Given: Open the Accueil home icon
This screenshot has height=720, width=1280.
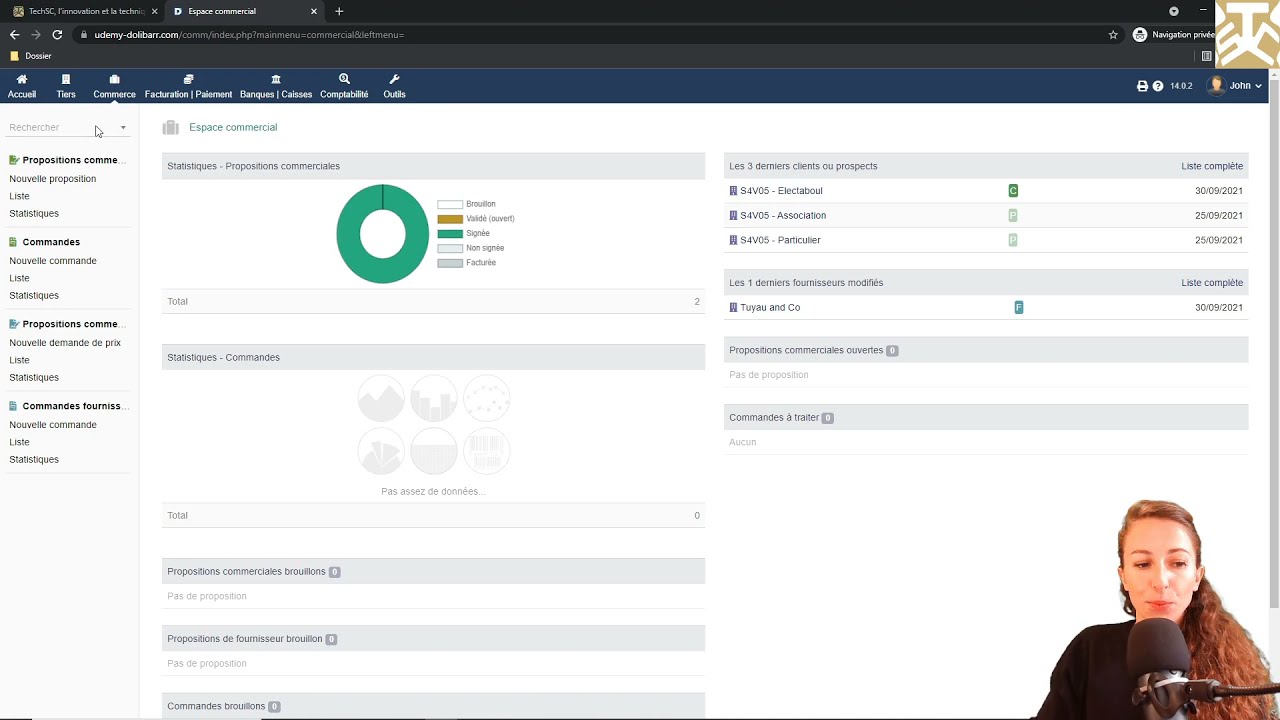Looking at the screenshot, I should point(22,79).
